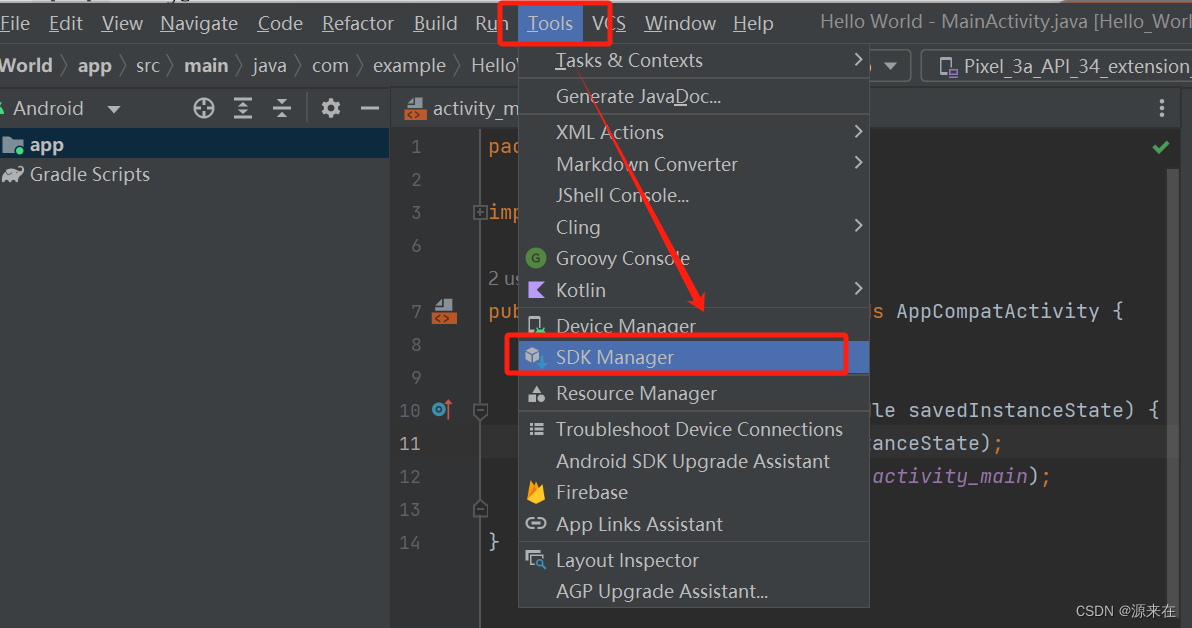Launch Layout Inspector from menu
The image size is (1192, 628).
pyautogui.click(x=693, y=560)
